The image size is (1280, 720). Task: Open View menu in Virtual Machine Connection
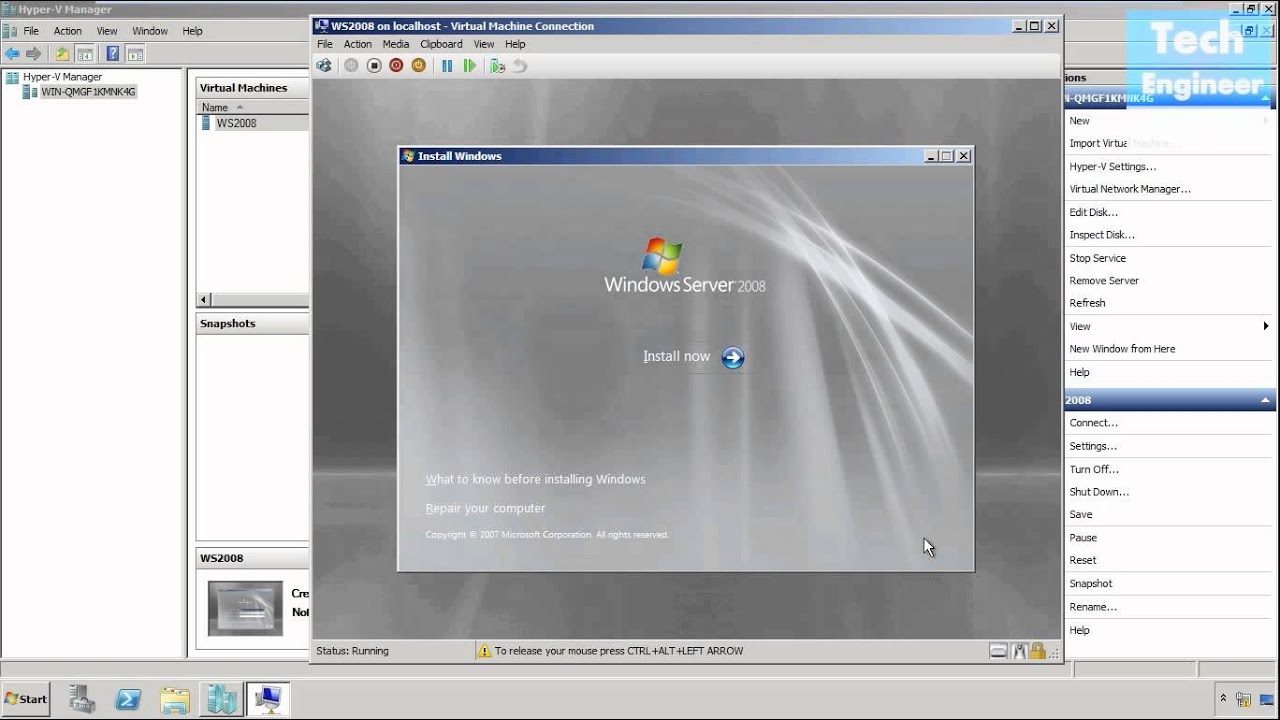pos(484,44)
